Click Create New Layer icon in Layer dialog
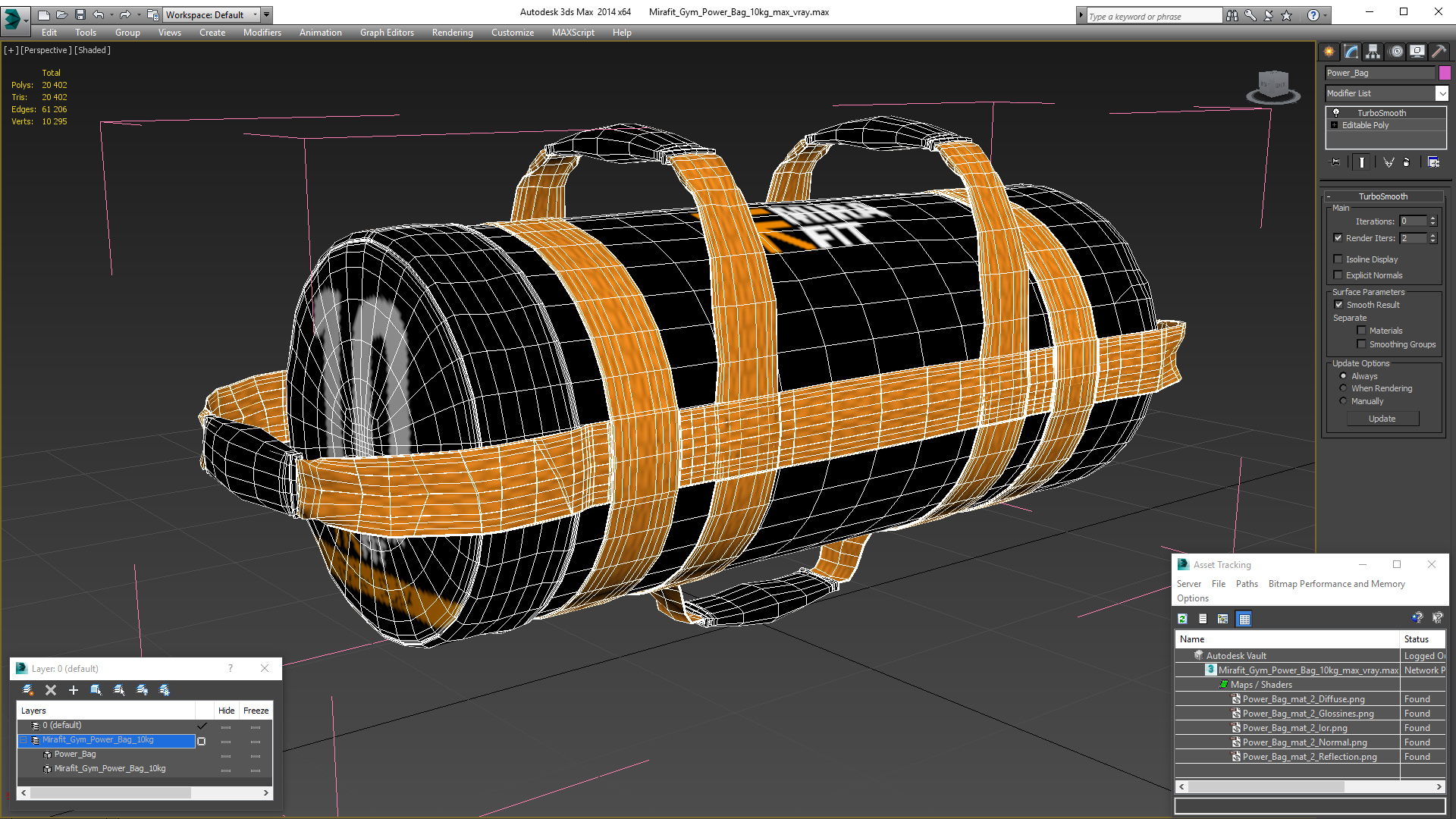 point(28,690)
